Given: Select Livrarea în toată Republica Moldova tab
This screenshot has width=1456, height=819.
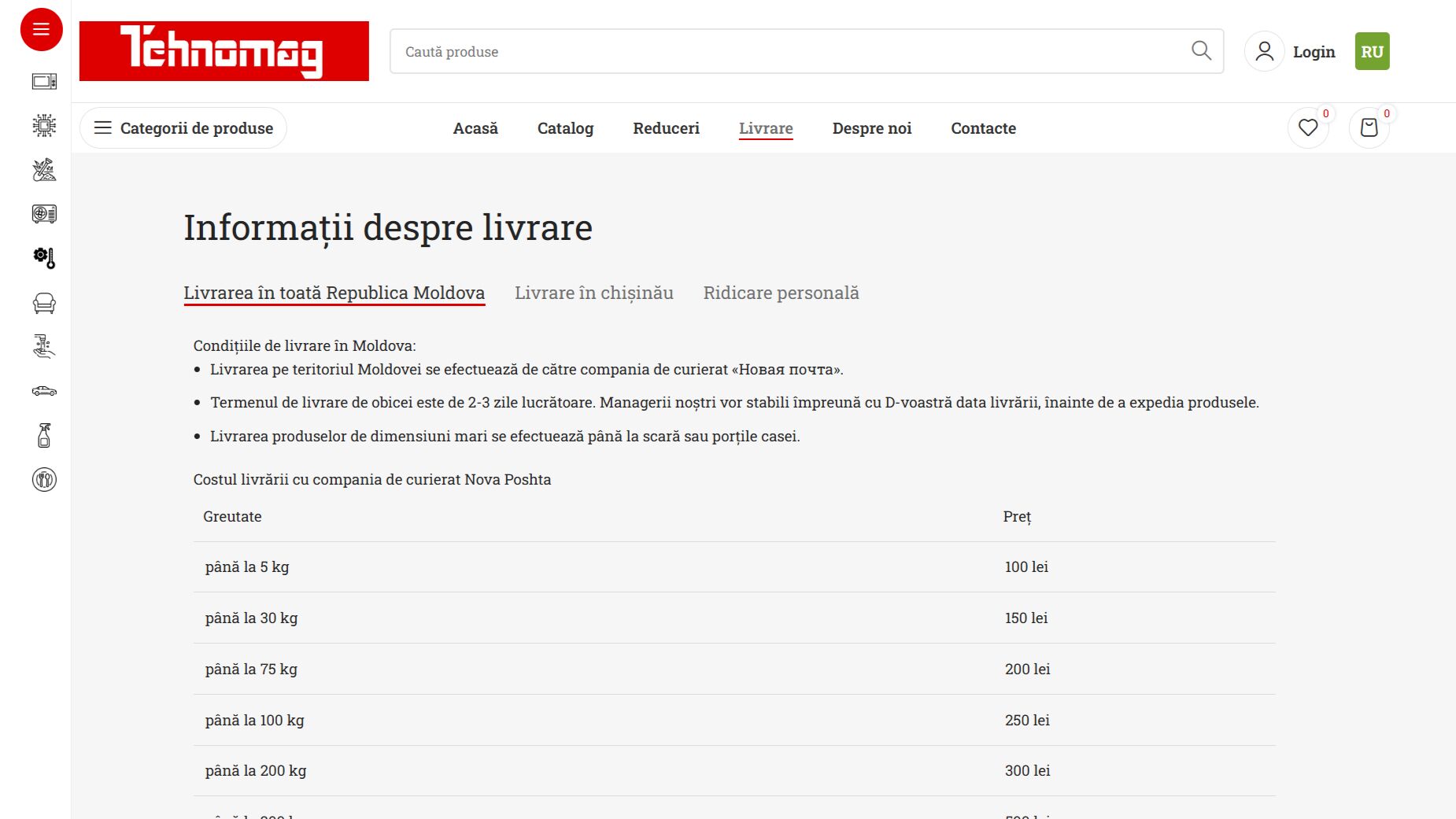Looking at the screenshot, I should pyautogui.click(x=334, y=293).
